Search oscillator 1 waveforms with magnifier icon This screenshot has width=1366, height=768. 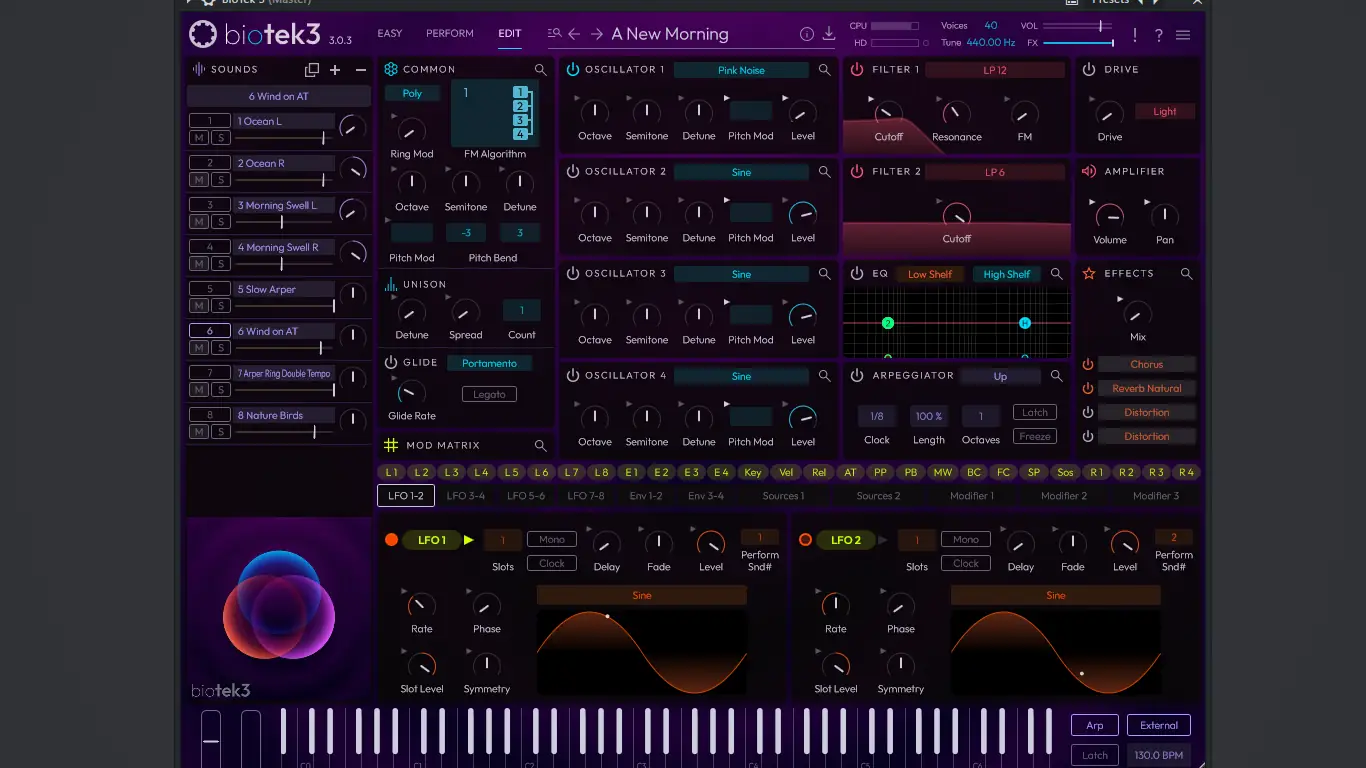pyautogui.click(x=824, y=70)
